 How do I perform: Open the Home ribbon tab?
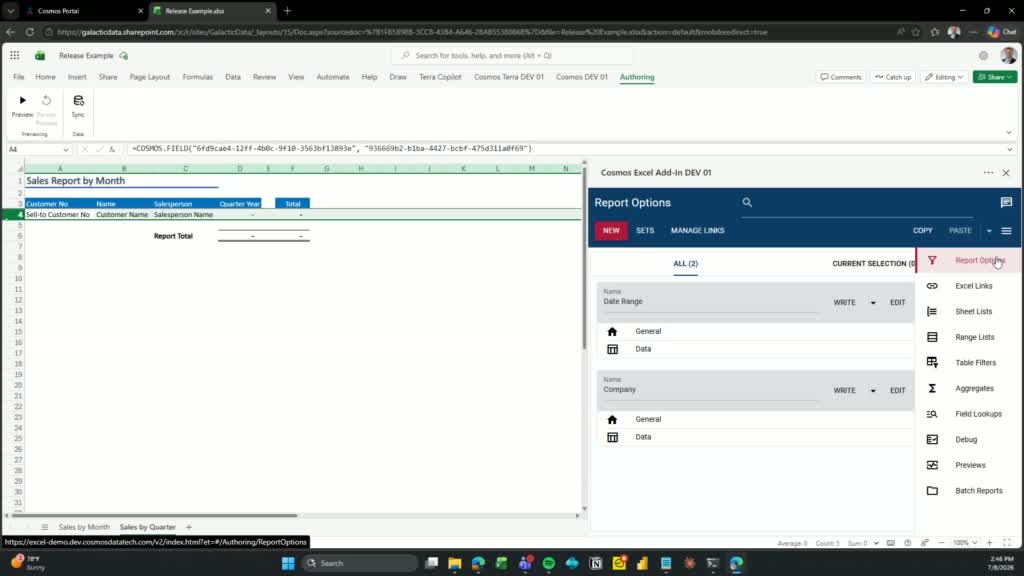[45, 77]
